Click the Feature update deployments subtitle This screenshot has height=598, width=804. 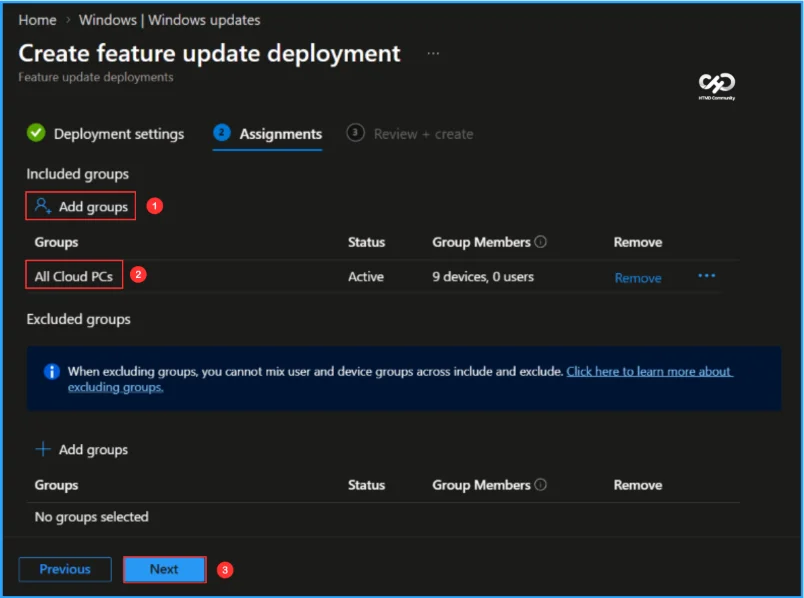click(x=96, y=77)
